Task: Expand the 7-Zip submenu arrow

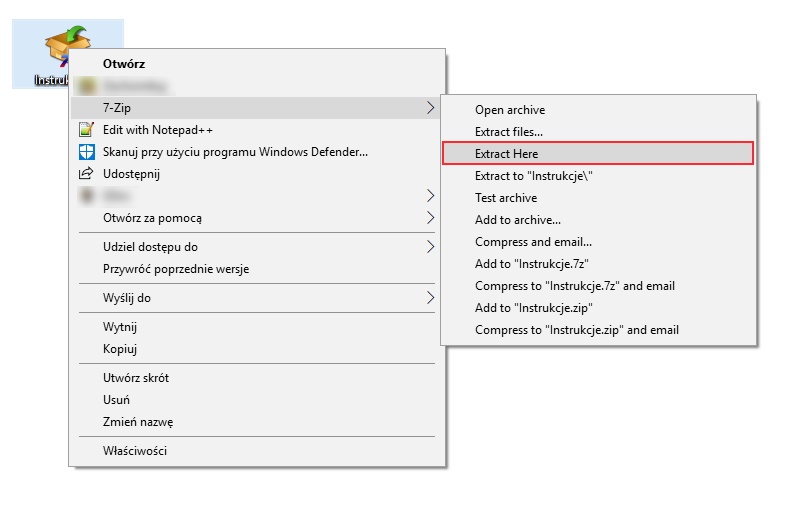Action: point(431,108)
